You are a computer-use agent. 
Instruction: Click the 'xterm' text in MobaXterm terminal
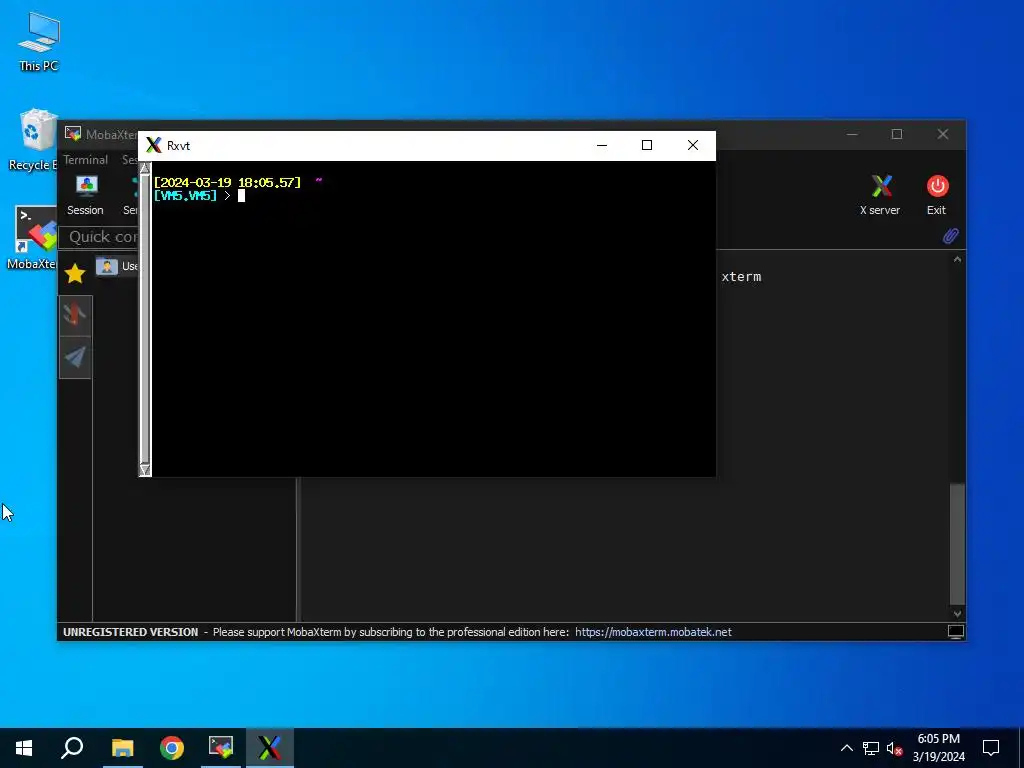click(x=741, y=277)
